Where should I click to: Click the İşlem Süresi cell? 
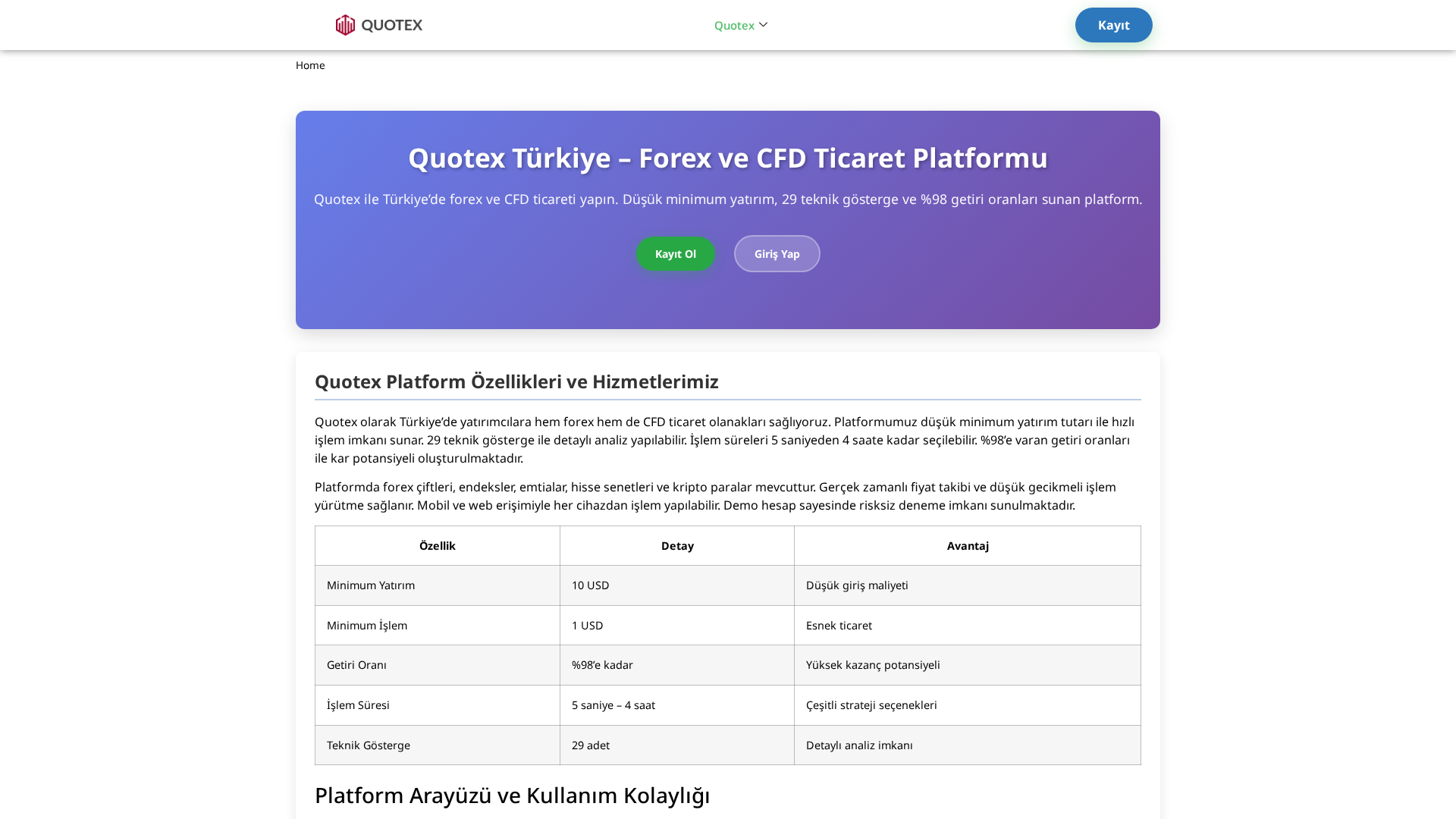click(x=357, y=704)
